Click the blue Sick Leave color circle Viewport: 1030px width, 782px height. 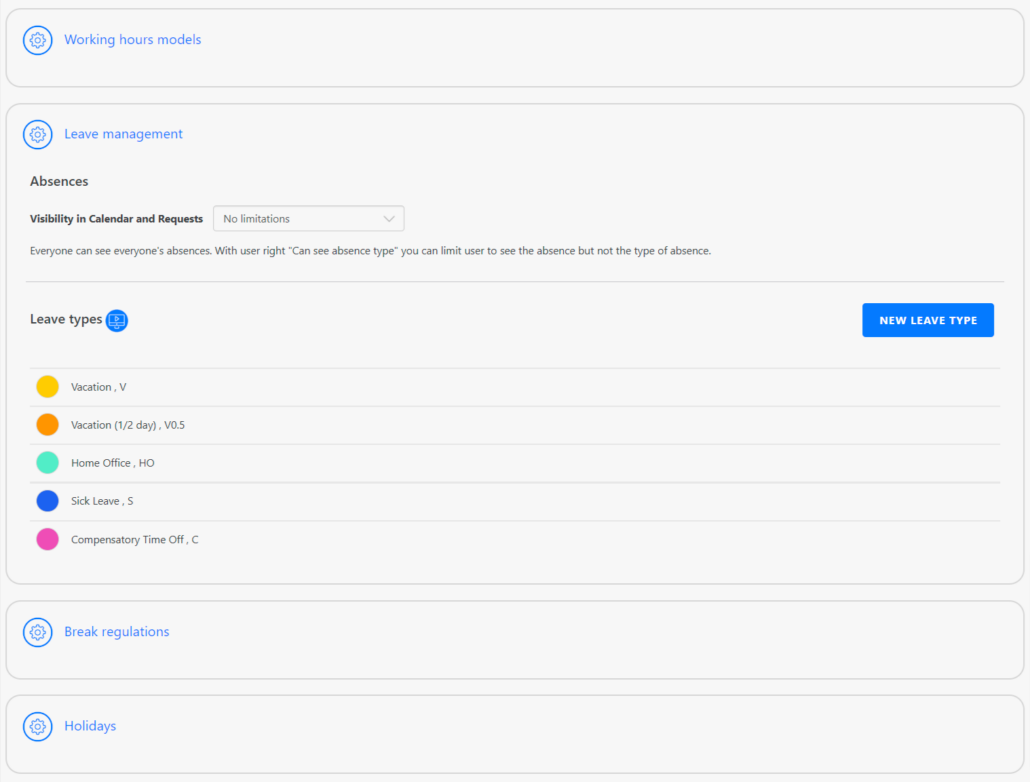pos(47,501)
